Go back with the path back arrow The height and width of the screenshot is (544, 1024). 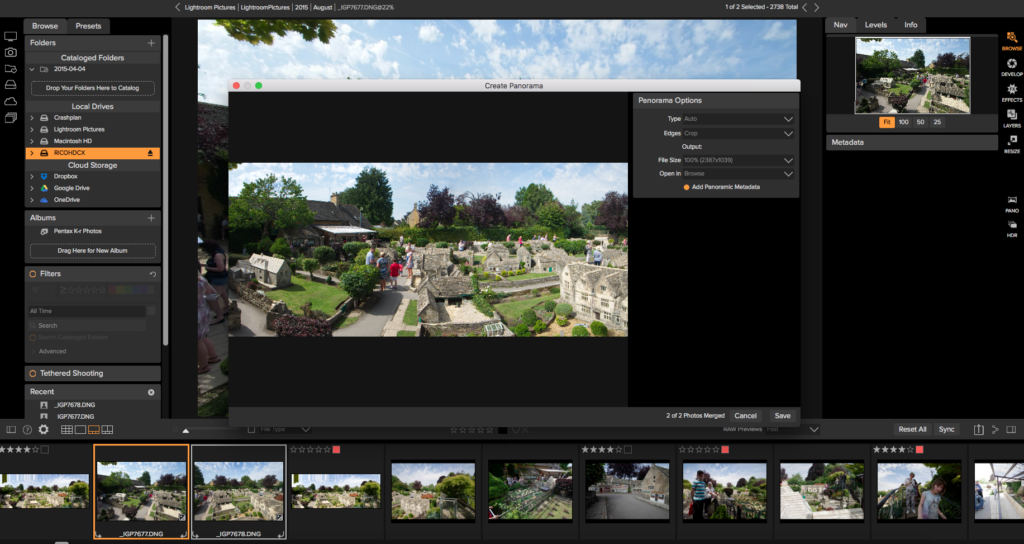click(178, 7)
